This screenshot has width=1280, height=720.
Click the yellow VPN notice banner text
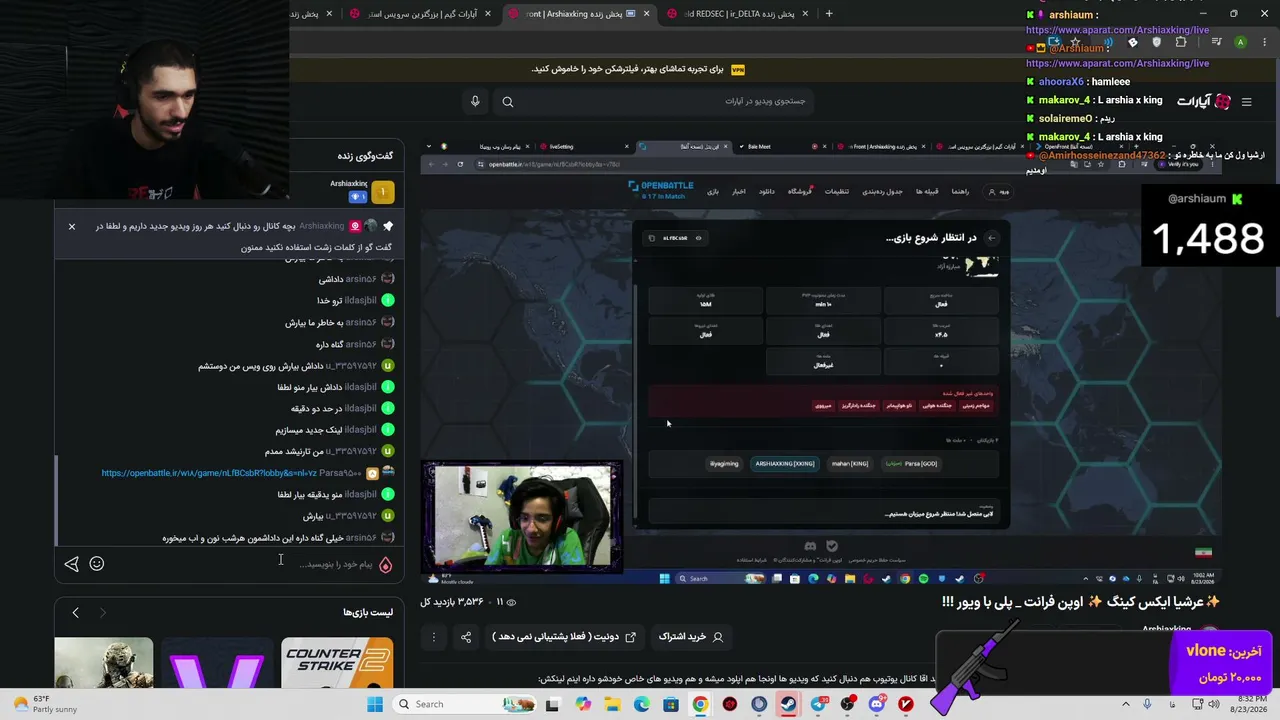click(x=627, y=69)
